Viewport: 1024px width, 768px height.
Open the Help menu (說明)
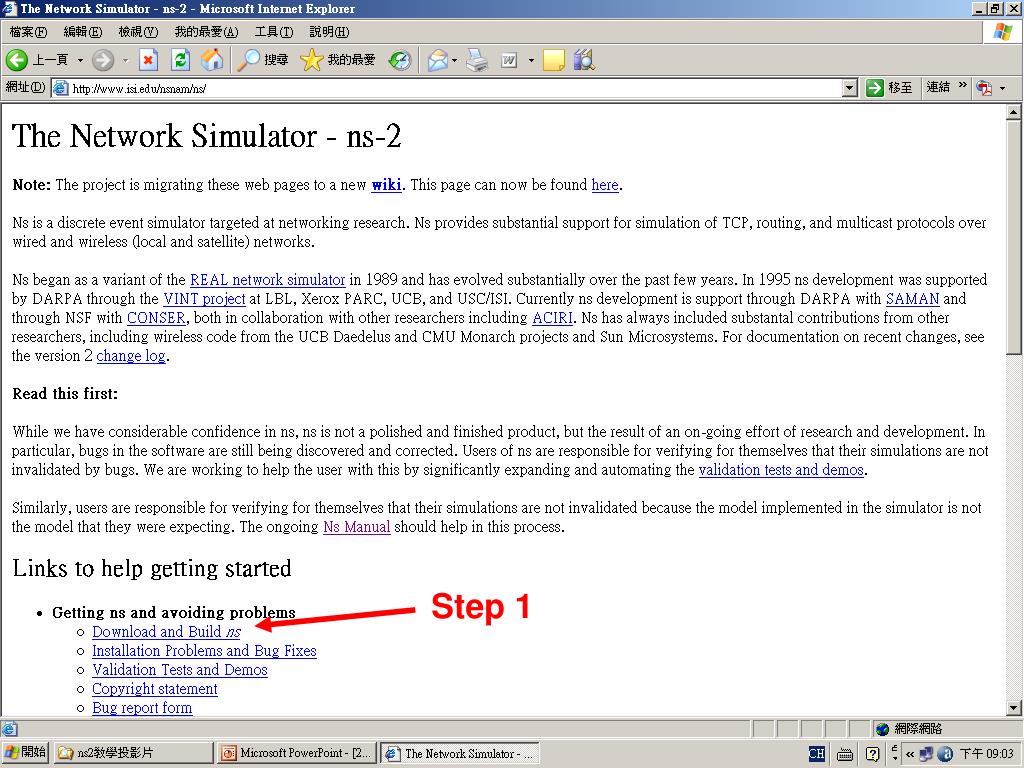[328, 32]
